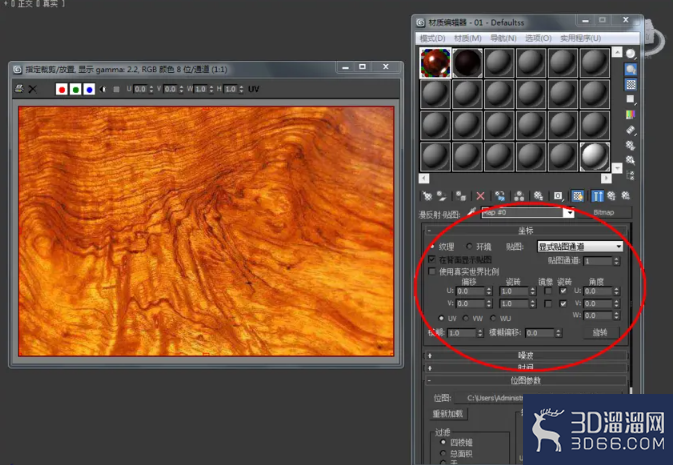The image size is (673, 465).
Task: Toggle the blue channel in crop window
Action: coord(89,89)
